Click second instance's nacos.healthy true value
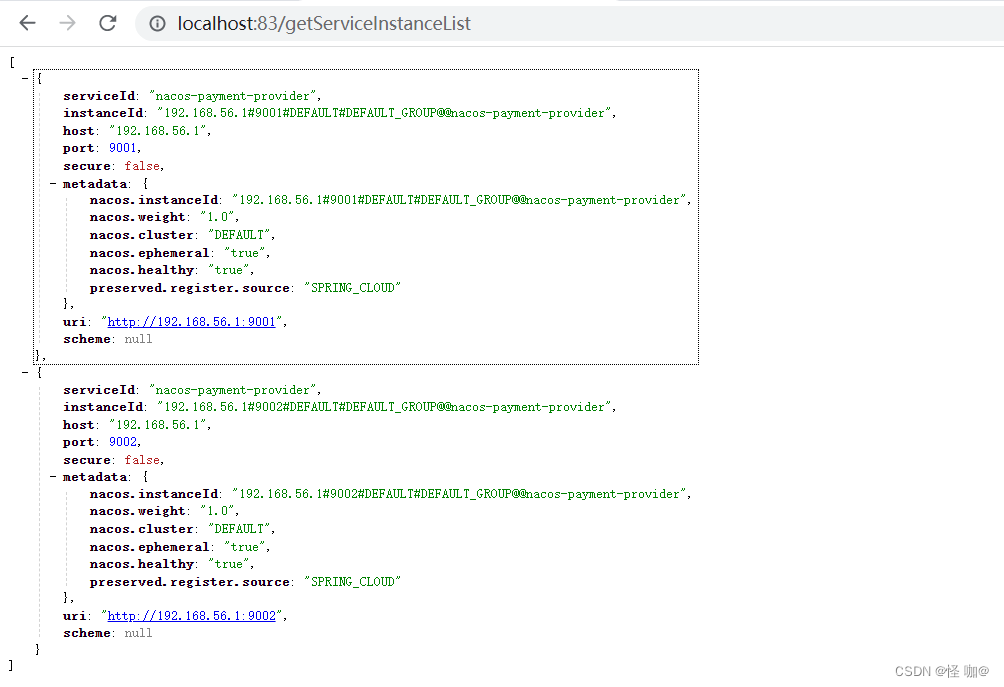This screenshot has width=1004, height=687. pyautogui.click(x=228, y=564)
